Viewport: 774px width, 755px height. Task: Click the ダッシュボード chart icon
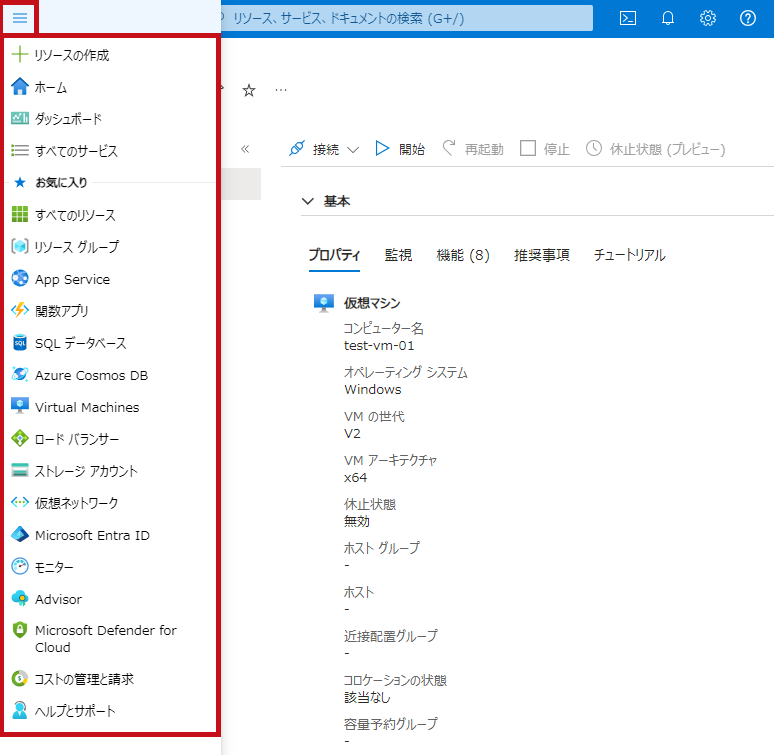point(20,118)
